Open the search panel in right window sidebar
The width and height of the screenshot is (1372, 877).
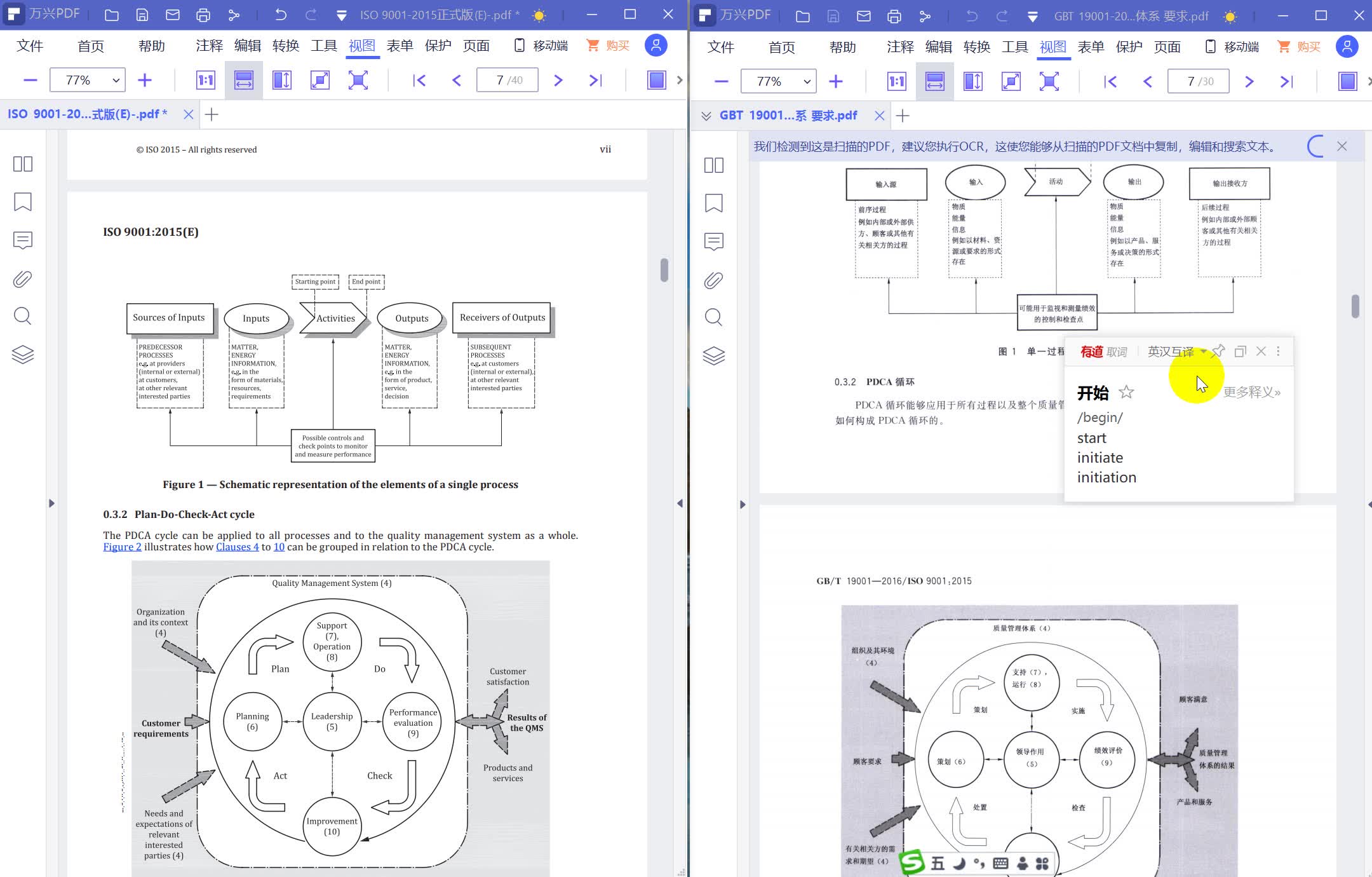tap(713, 317)
